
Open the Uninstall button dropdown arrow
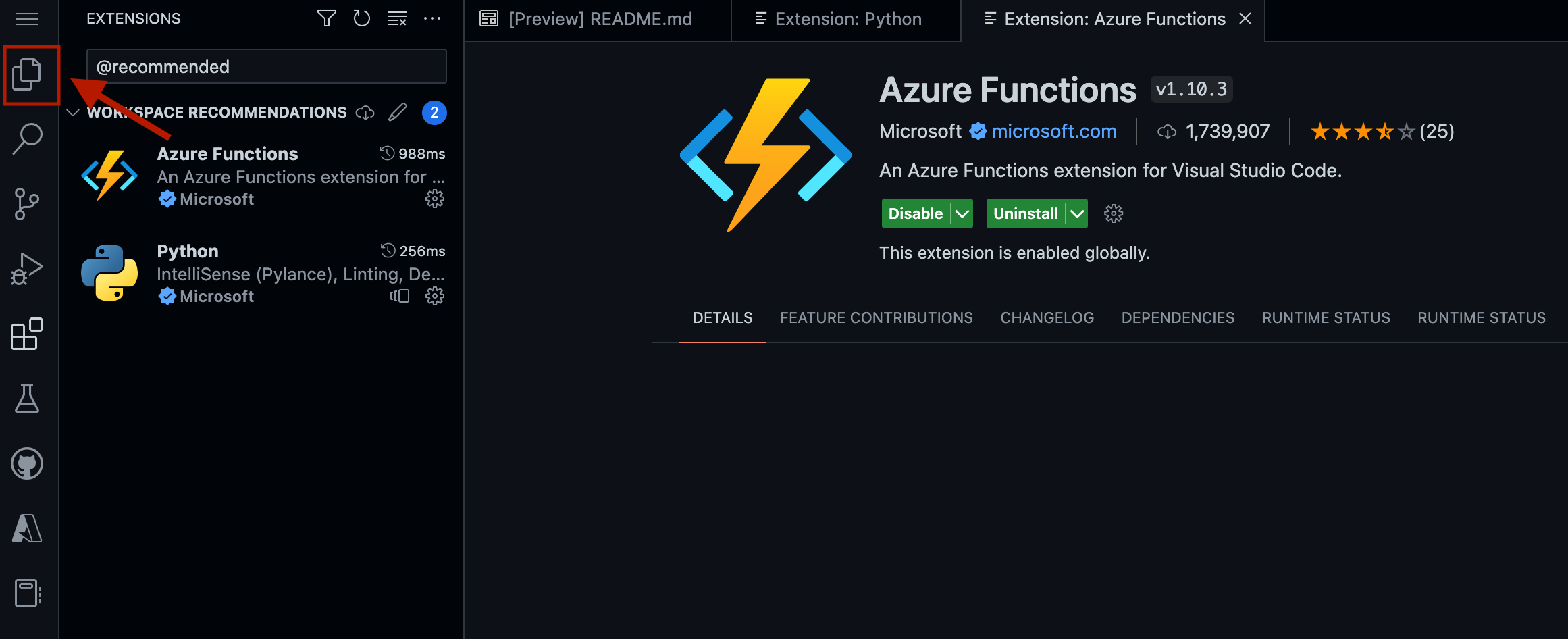1077,214
